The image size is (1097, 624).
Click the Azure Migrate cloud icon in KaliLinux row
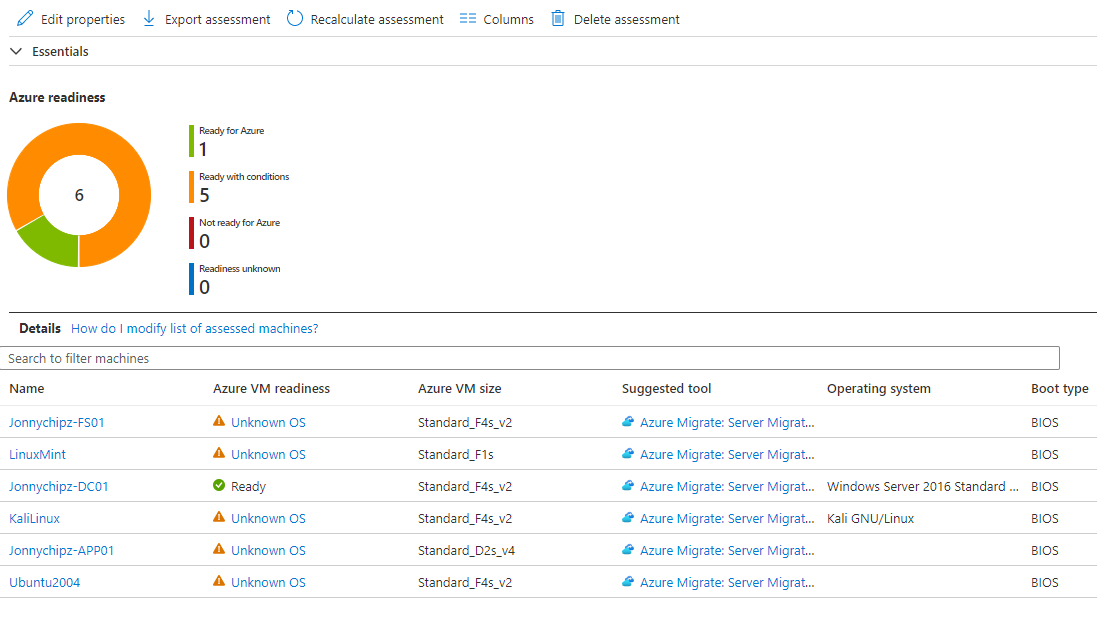click(628, 518)
